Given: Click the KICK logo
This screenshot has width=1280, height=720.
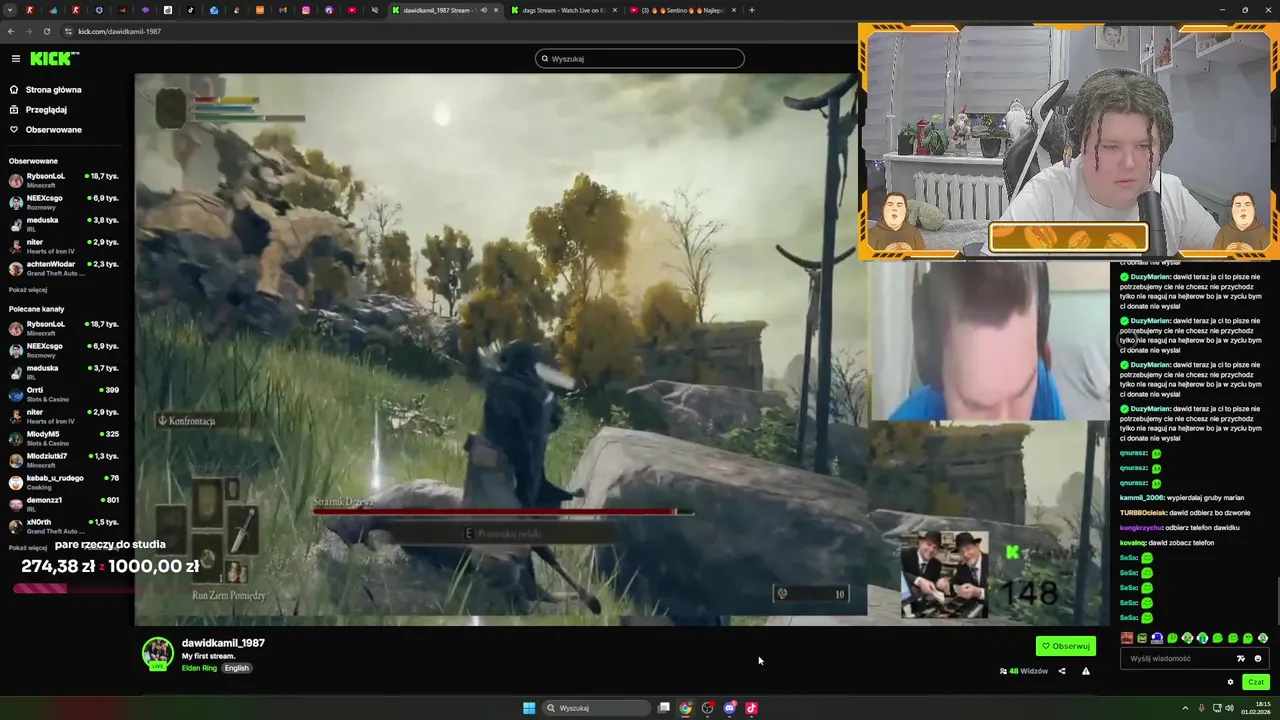Looking at the screenshot, I should (54, 59).
